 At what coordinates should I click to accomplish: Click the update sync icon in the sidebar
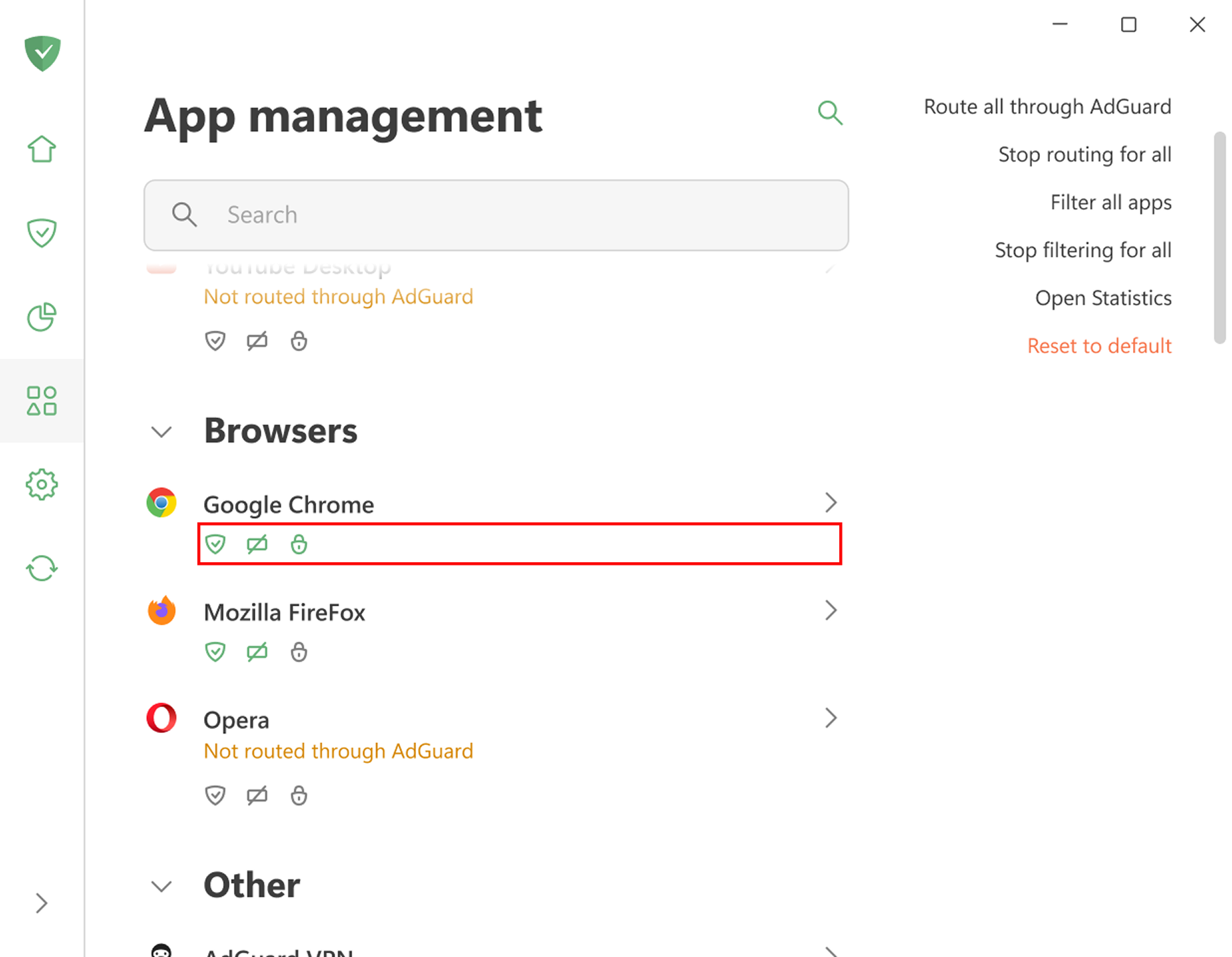(41, 569)
